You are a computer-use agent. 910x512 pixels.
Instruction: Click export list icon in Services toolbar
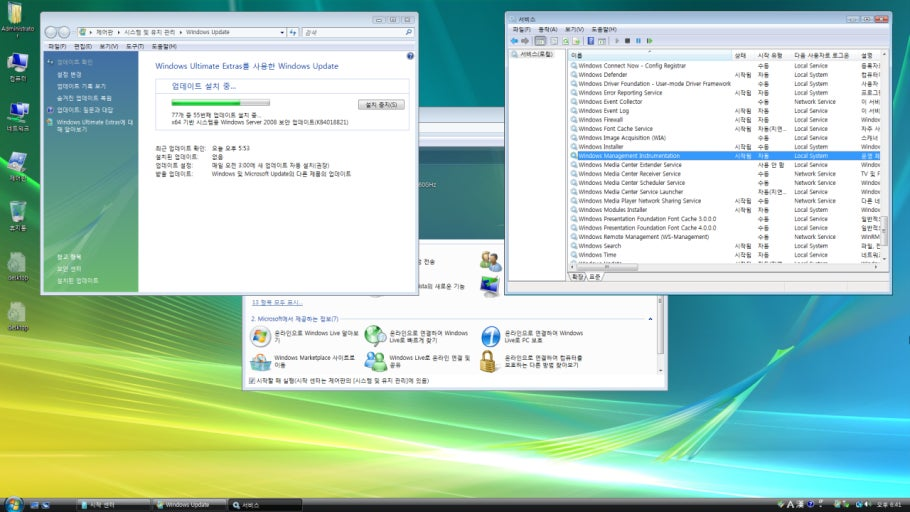point(576,41)
